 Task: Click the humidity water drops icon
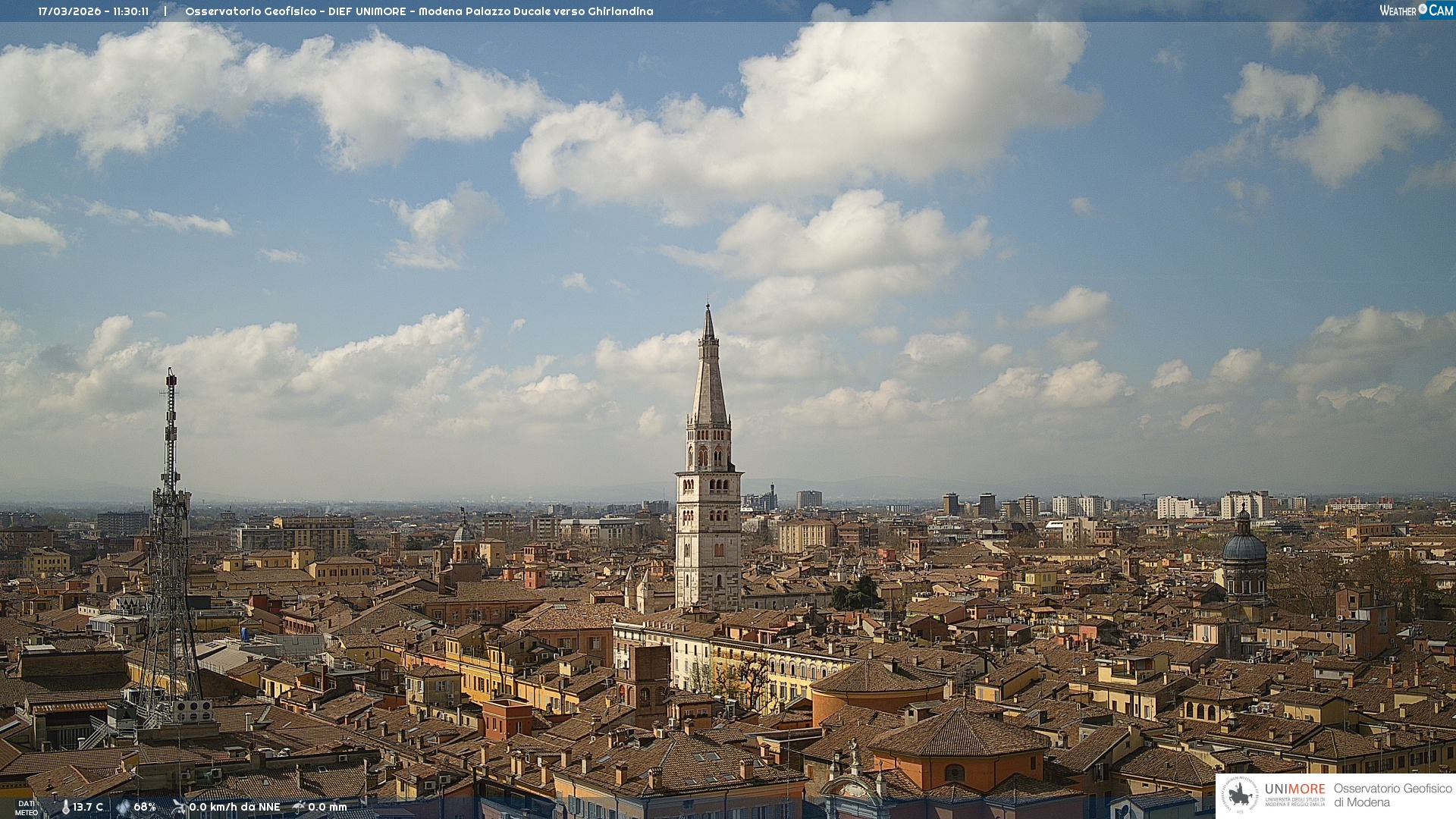point(123,807)
